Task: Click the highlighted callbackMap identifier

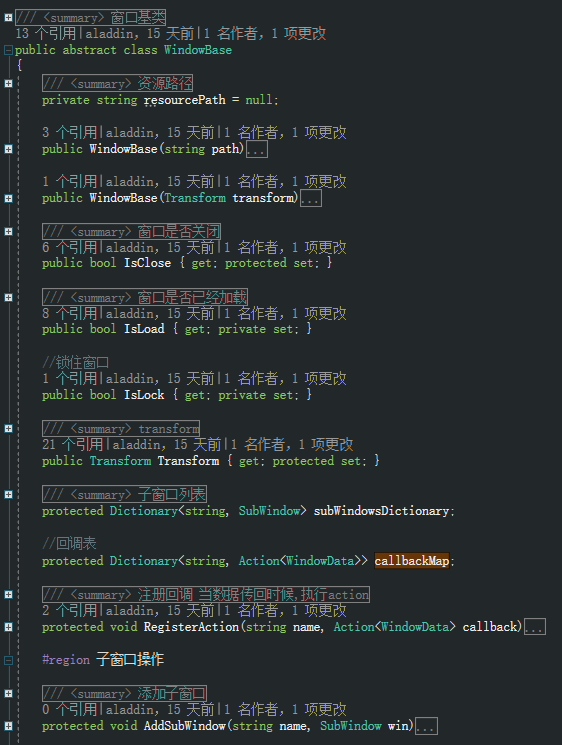Action: [x=411, y=561]
